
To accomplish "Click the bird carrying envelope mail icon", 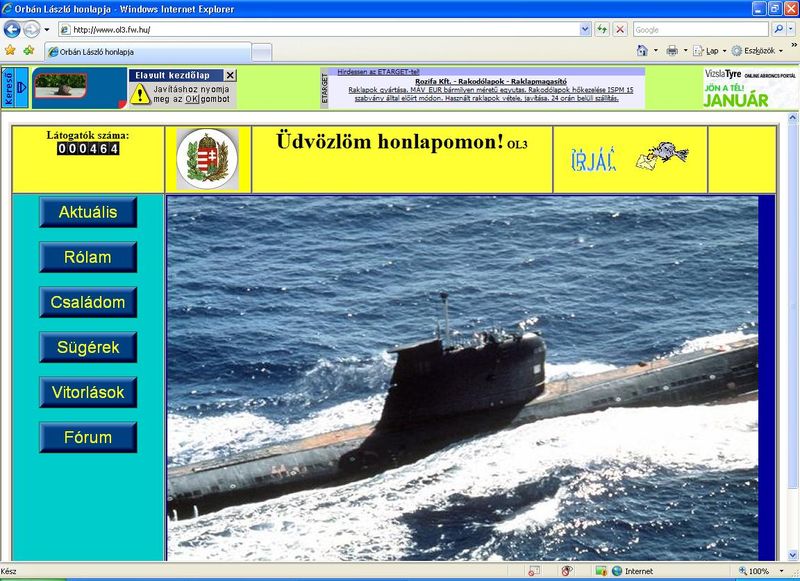I will tap(662, 156).
